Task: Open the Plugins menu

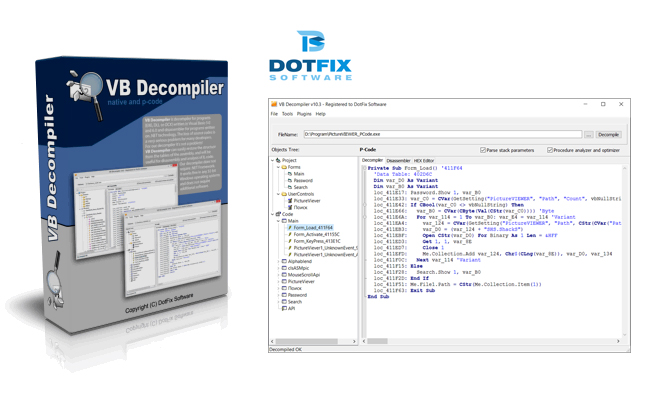Action: (x=304, y=114)
